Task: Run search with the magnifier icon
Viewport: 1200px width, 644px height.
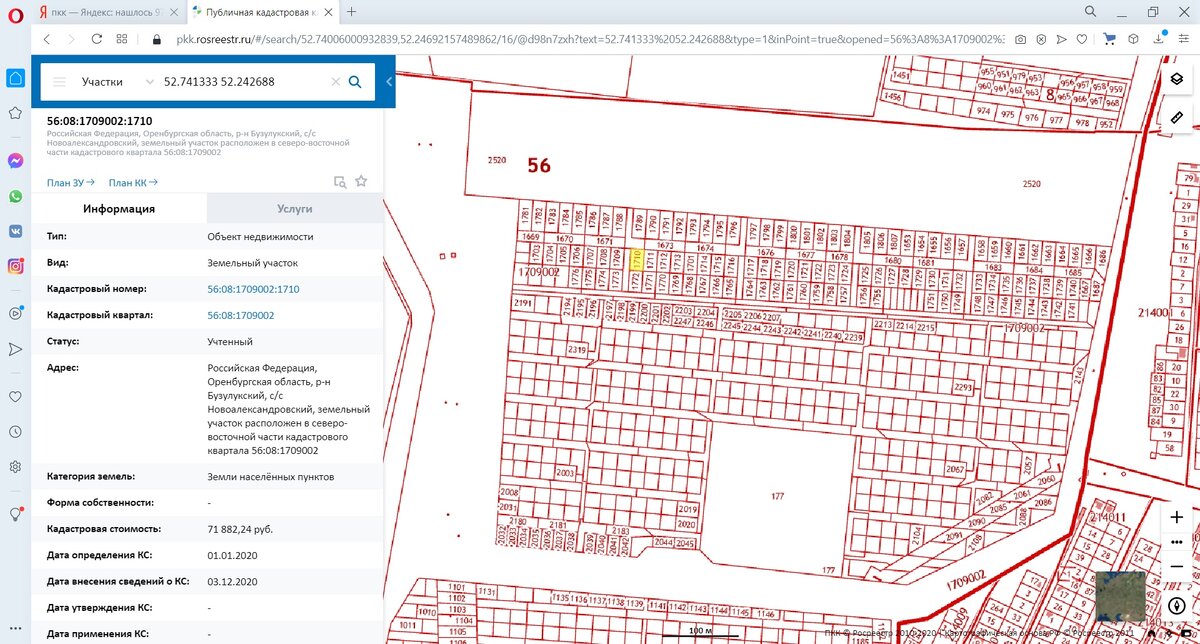Action: [354, 82]
